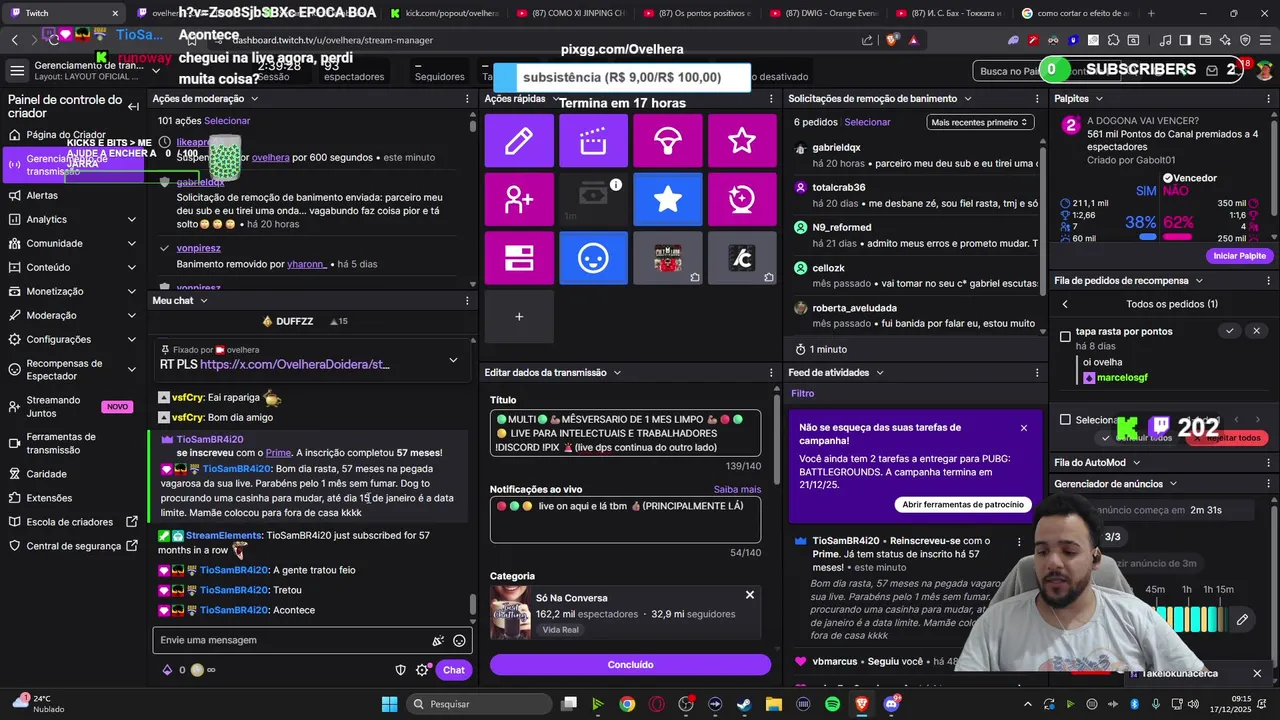This screenshot has width=1280, height=720.
Task: Open options menu of Palpites panel
Action: (x=1267, y=99)
